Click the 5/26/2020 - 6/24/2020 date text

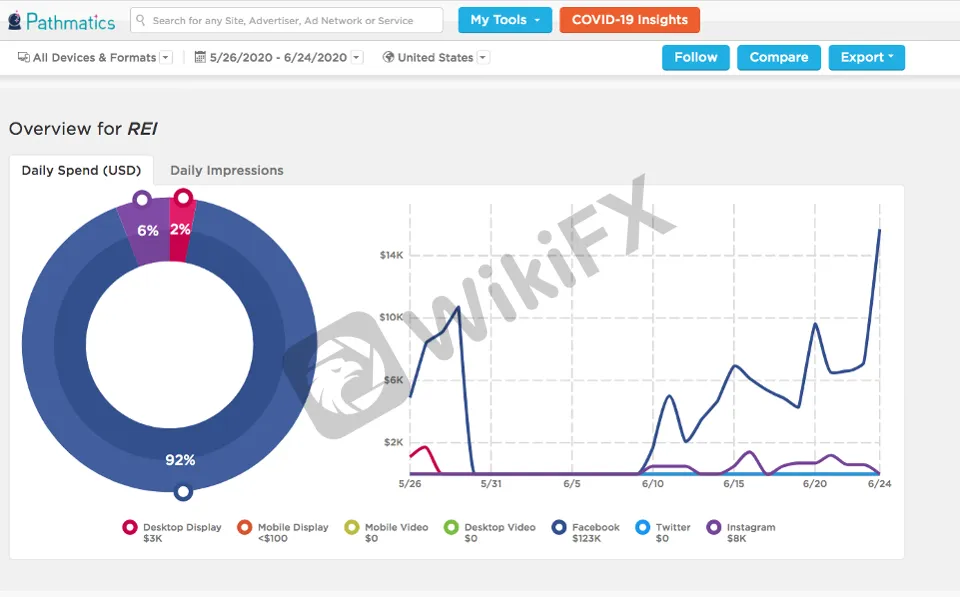pos(279,58)
